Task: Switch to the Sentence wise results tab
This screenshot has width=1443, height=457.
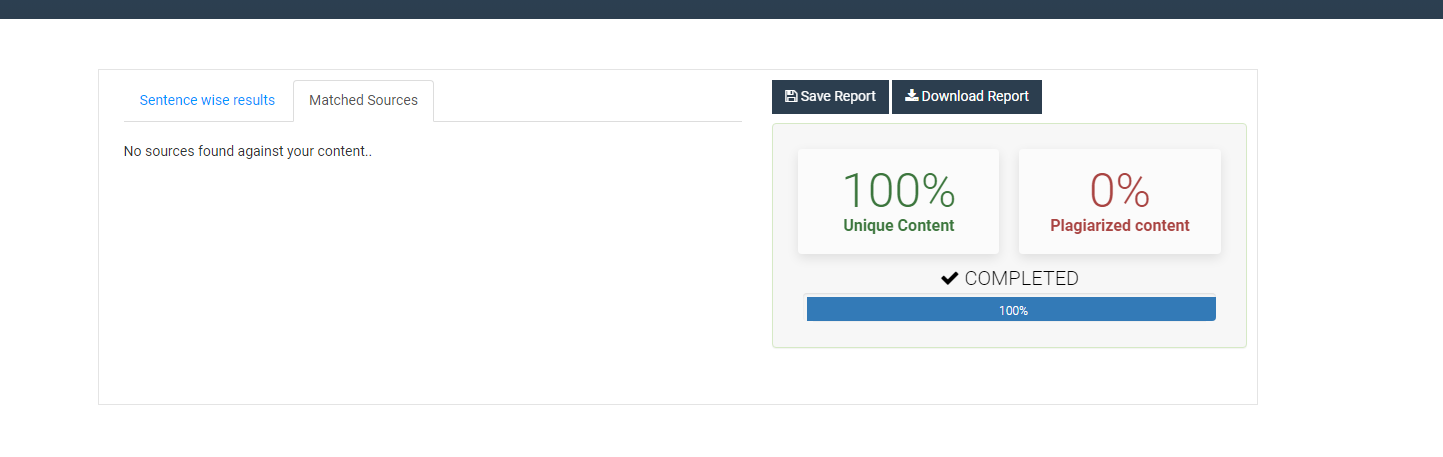Action: (x=207, y=100)
